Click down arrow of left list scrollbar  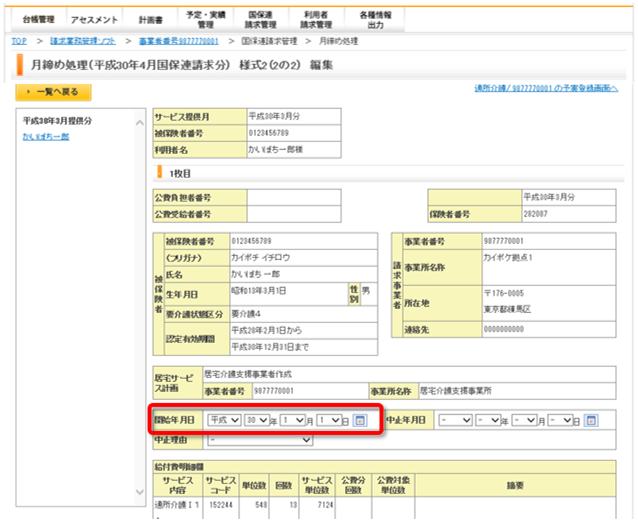point(140,492)
